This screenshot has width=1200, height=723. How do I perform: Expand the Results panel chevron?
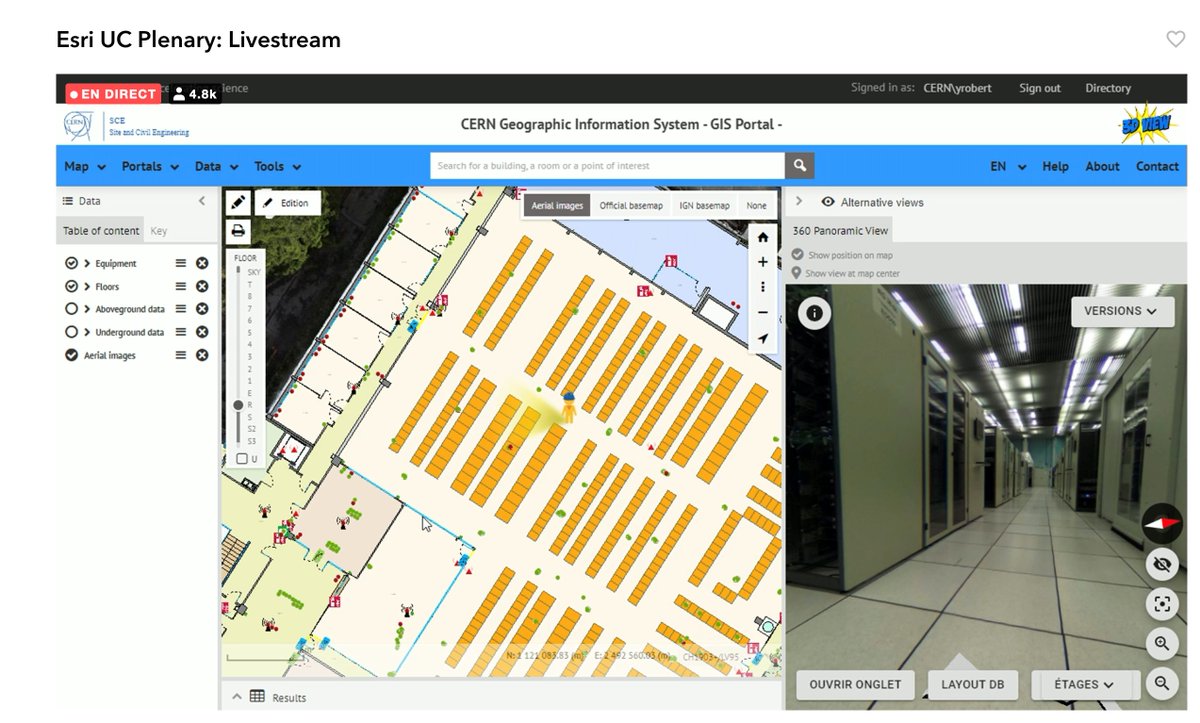[237, 697]
